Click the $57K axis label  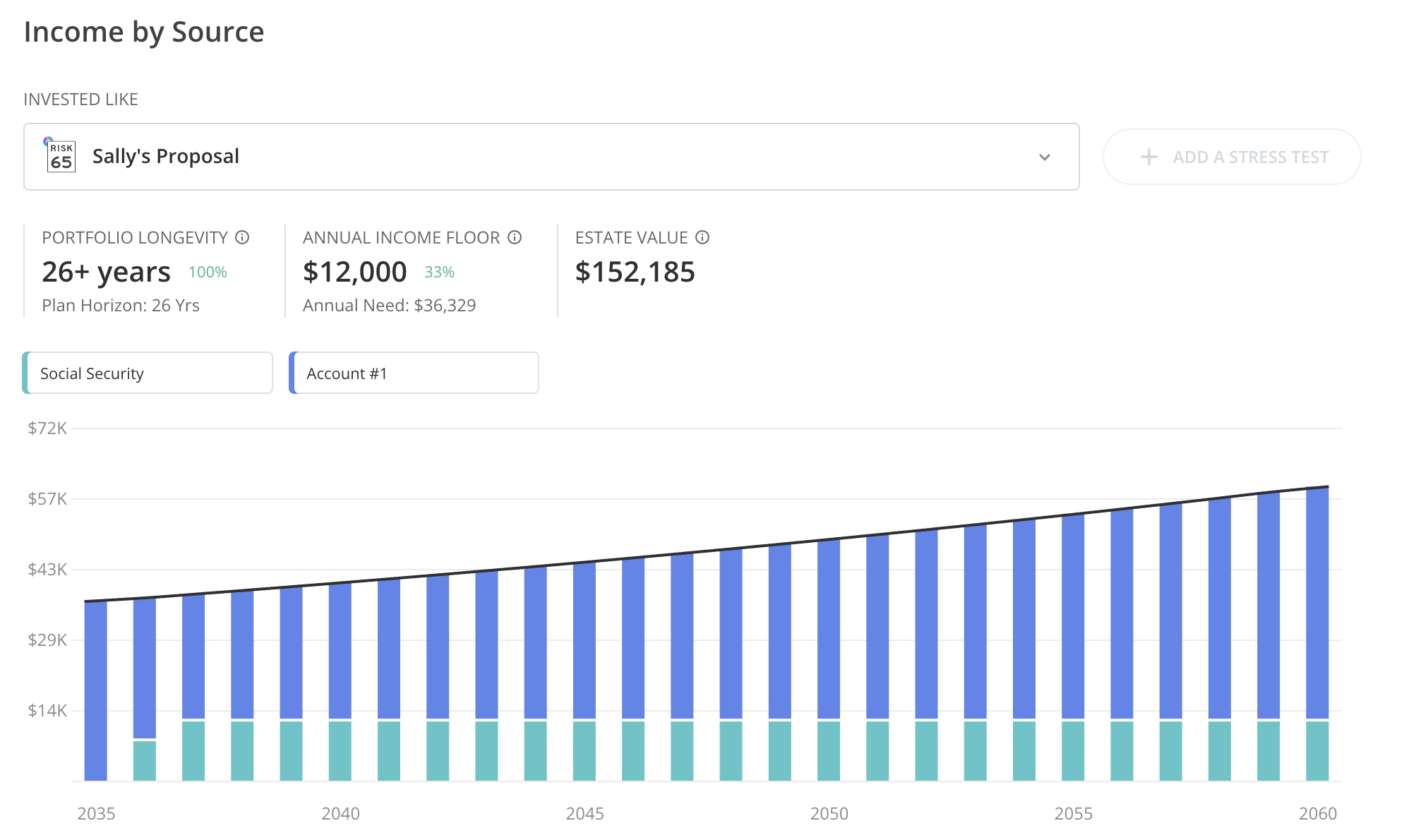(47, 499)
